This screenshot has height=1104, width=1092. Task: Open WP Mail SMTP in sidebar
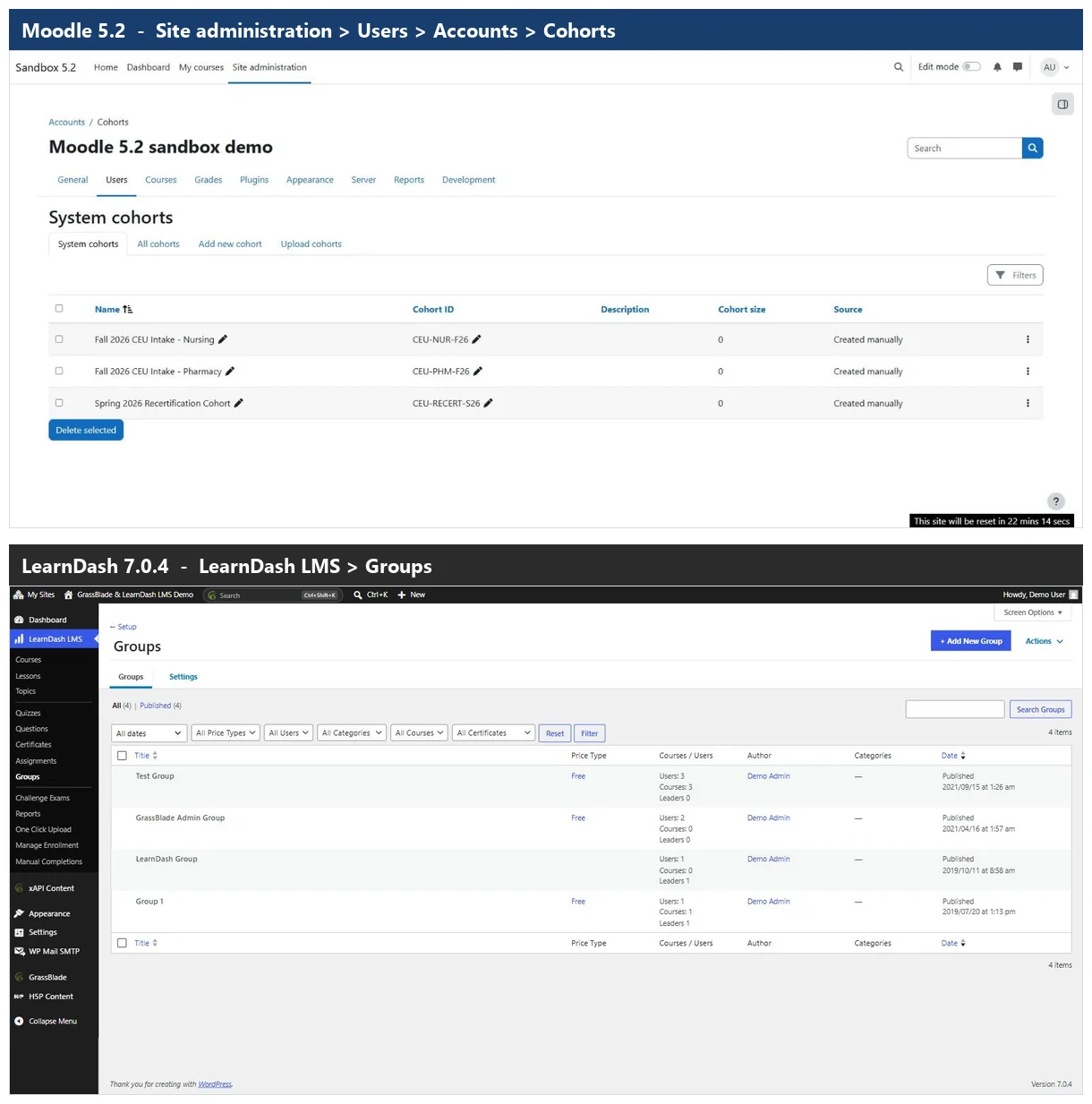click(x=54, y=951)
